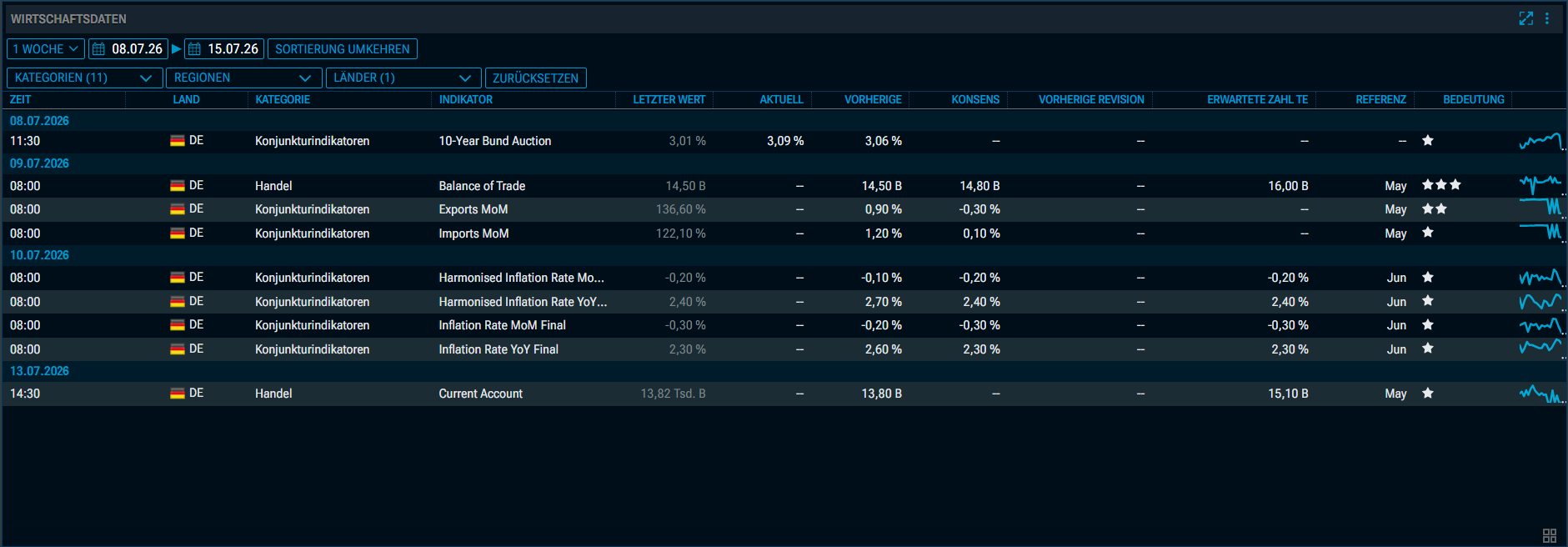The width and height of the screenshot is (1568, 547).
Task: Click the star rating for 10-Year Bund Auction
Action: (x=1428, y=140)
